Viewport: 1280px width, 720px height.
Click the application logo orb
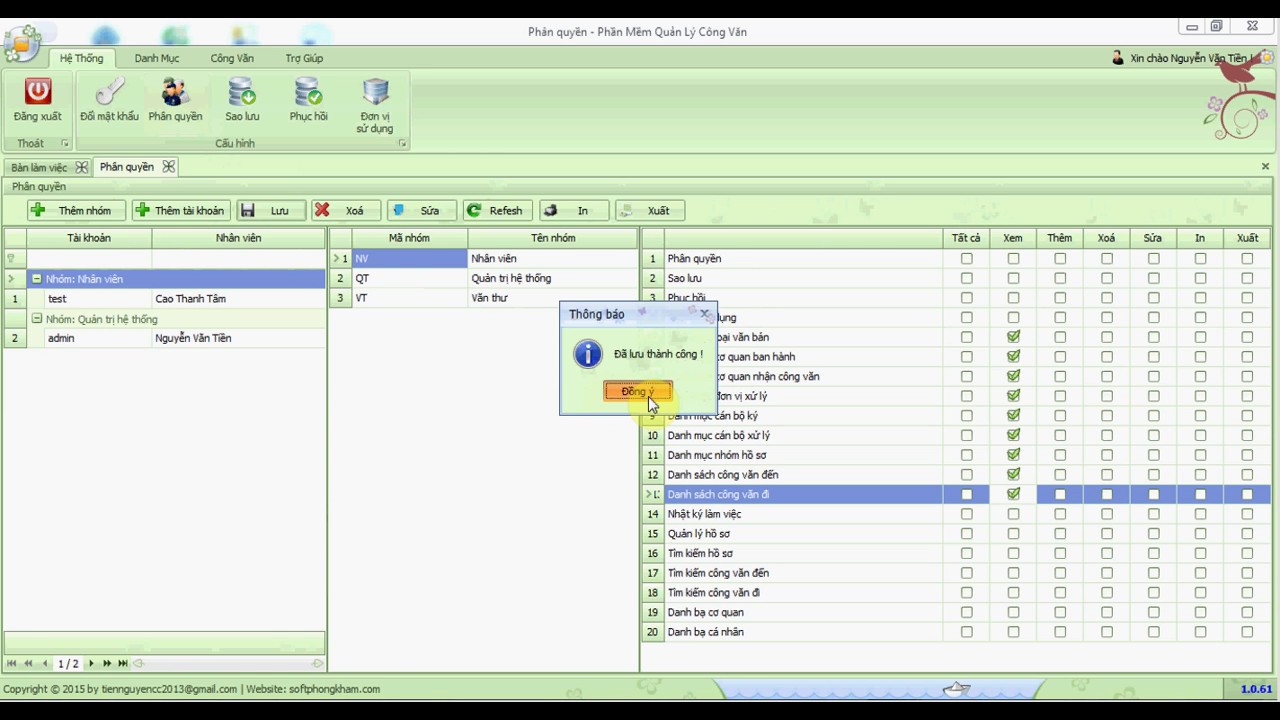pyautogui.click(x=21, y=42)
